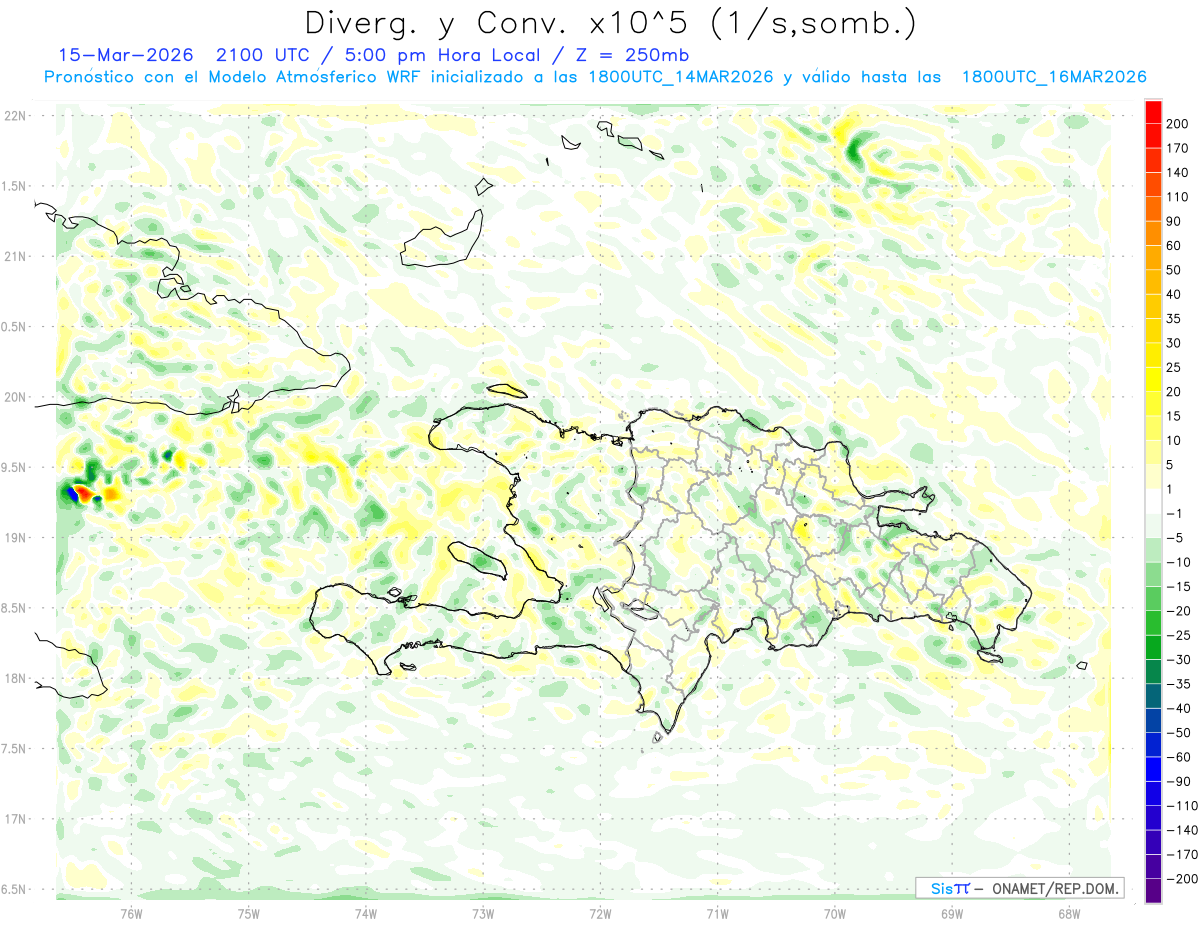Click the "9.5N" latitude label
The height and width of the screenshot is (927, 1200).
click(13, 467)
